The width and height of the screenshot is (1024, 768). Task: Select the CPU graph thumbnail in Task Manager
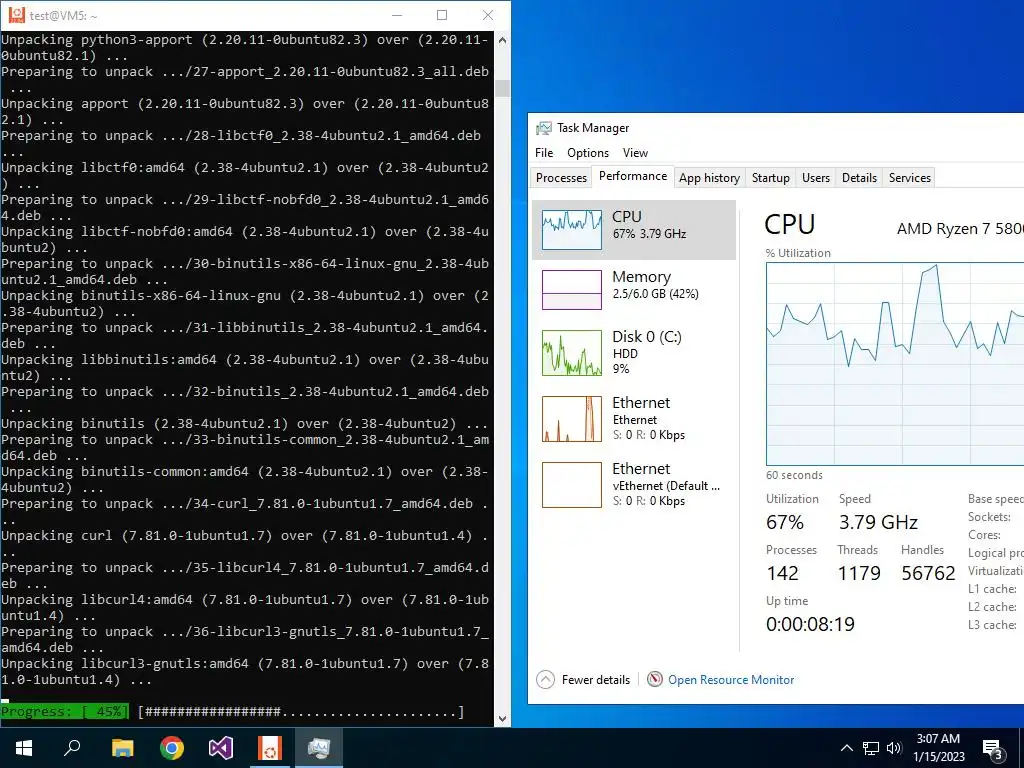pyautogui.click(x=571, y=230)
